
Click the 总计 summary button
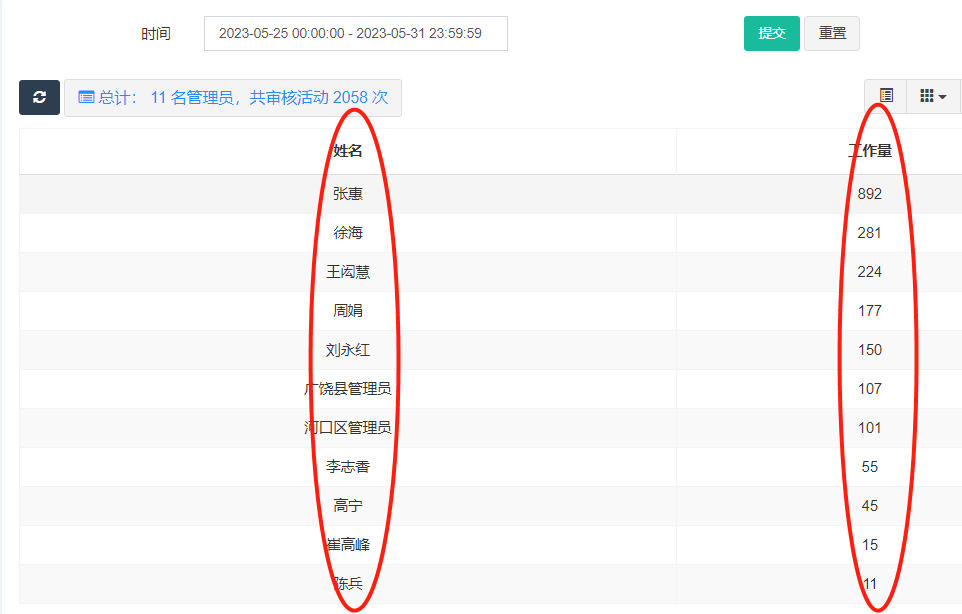point(233,98)
